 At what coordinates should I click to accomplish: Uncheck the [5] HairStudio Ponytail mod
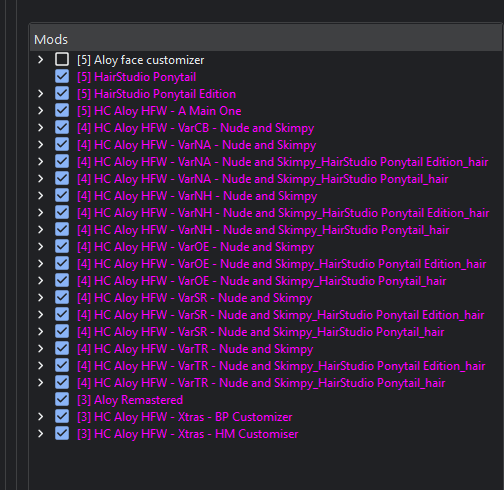tap(62, 77)
